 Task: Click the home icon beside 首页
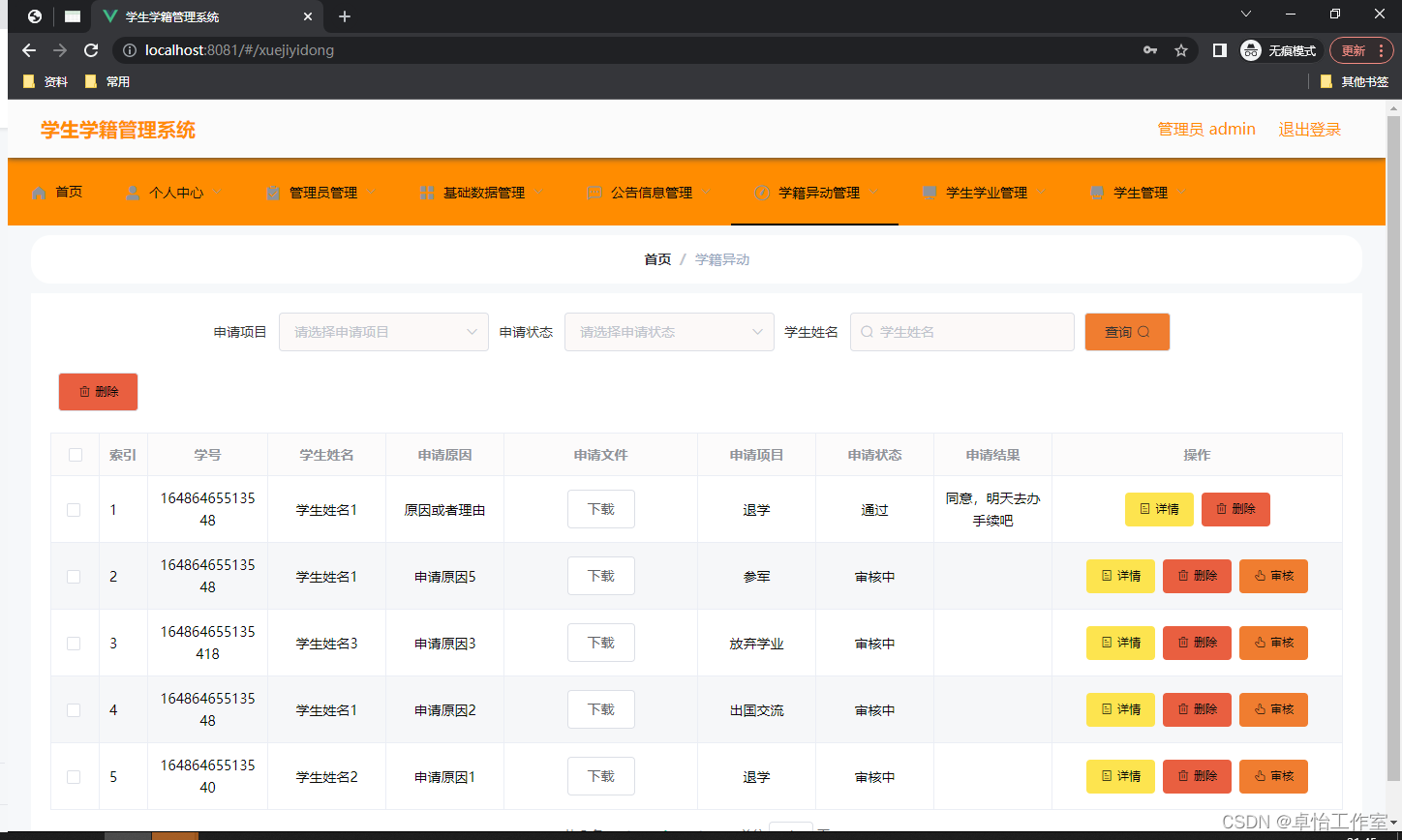pyautogui.click(x=40, y=193)
